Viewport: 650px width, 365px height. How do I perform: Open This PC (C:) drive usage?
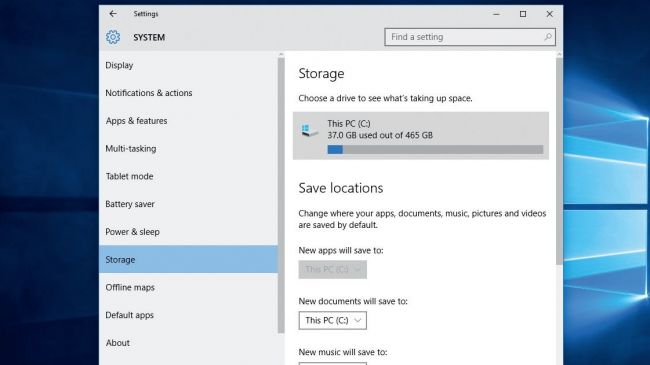tap(421, 136)
